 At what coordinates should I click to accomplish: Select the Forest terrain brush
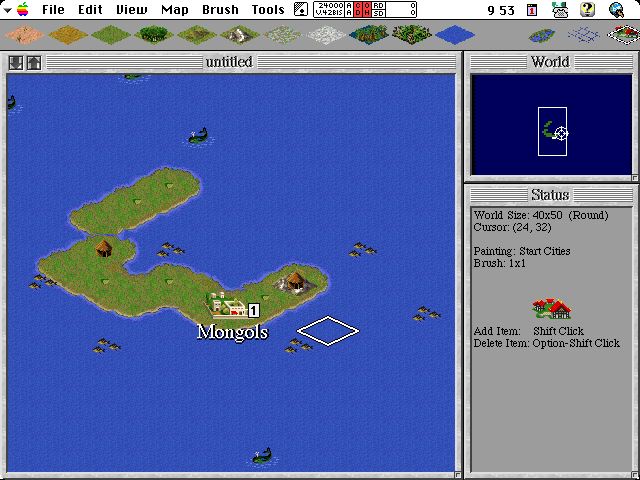point(153,34)
